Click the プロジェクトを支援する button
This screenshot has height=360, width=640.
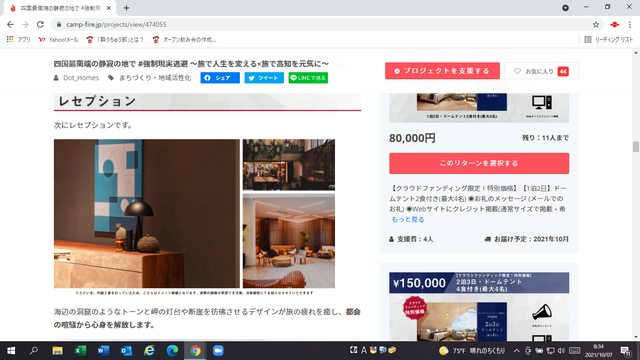(x=442, y=71)
